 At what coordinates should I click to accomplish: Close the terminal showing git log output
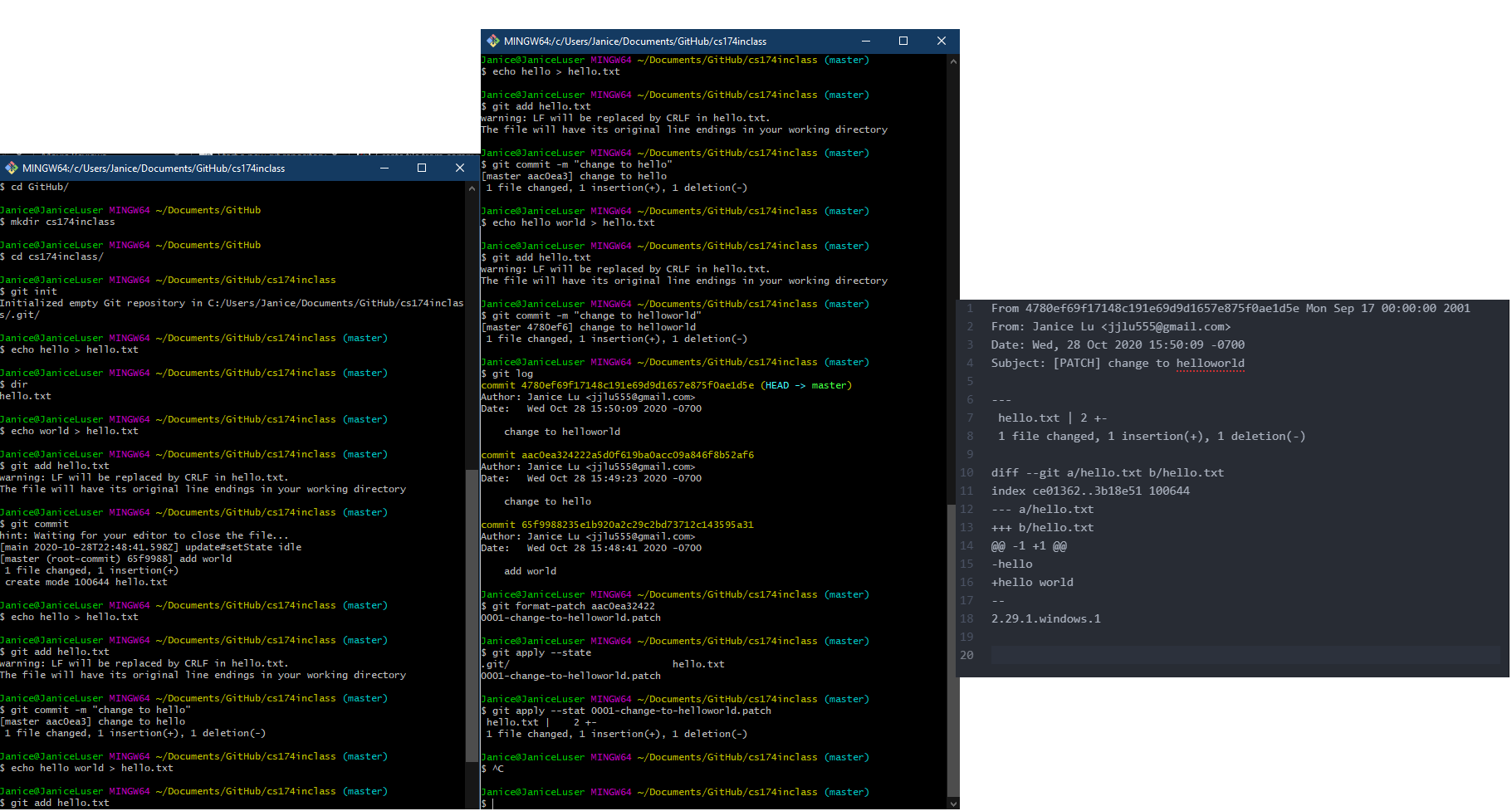coord(941,41)
